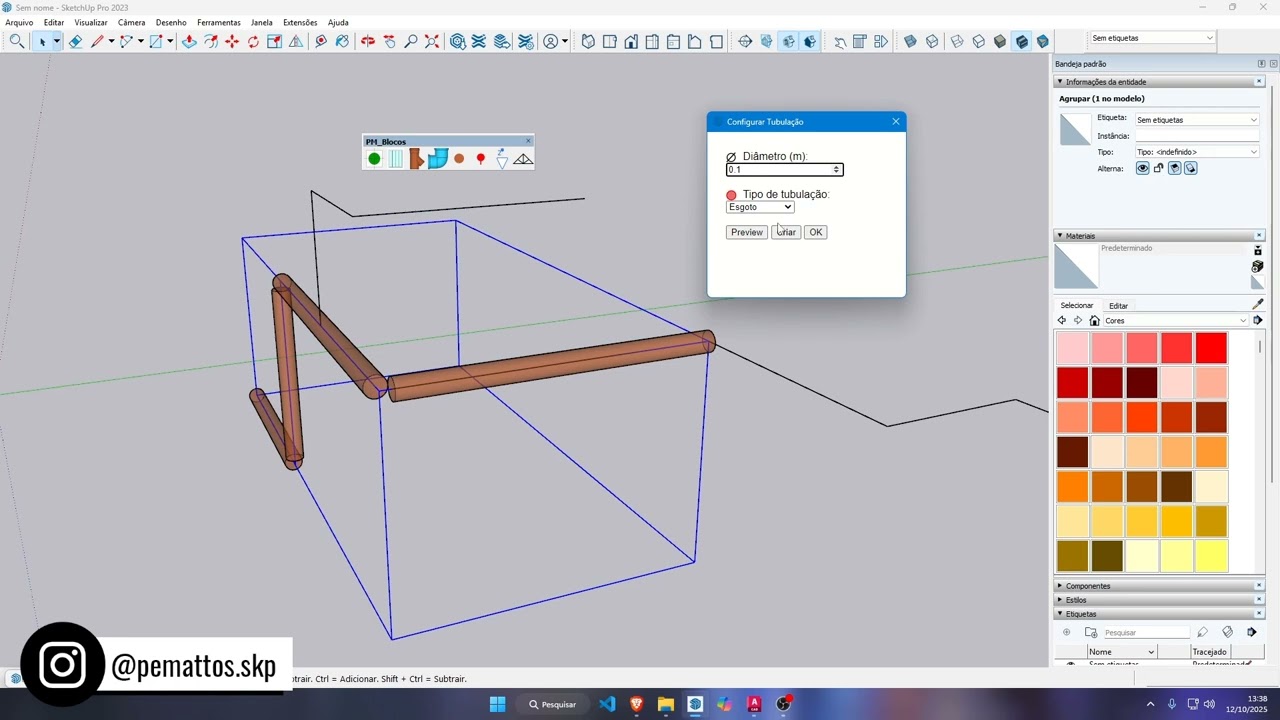1280x720 pixels.
Task: Click OK in Configurar Tubulação
Action: 816,232
